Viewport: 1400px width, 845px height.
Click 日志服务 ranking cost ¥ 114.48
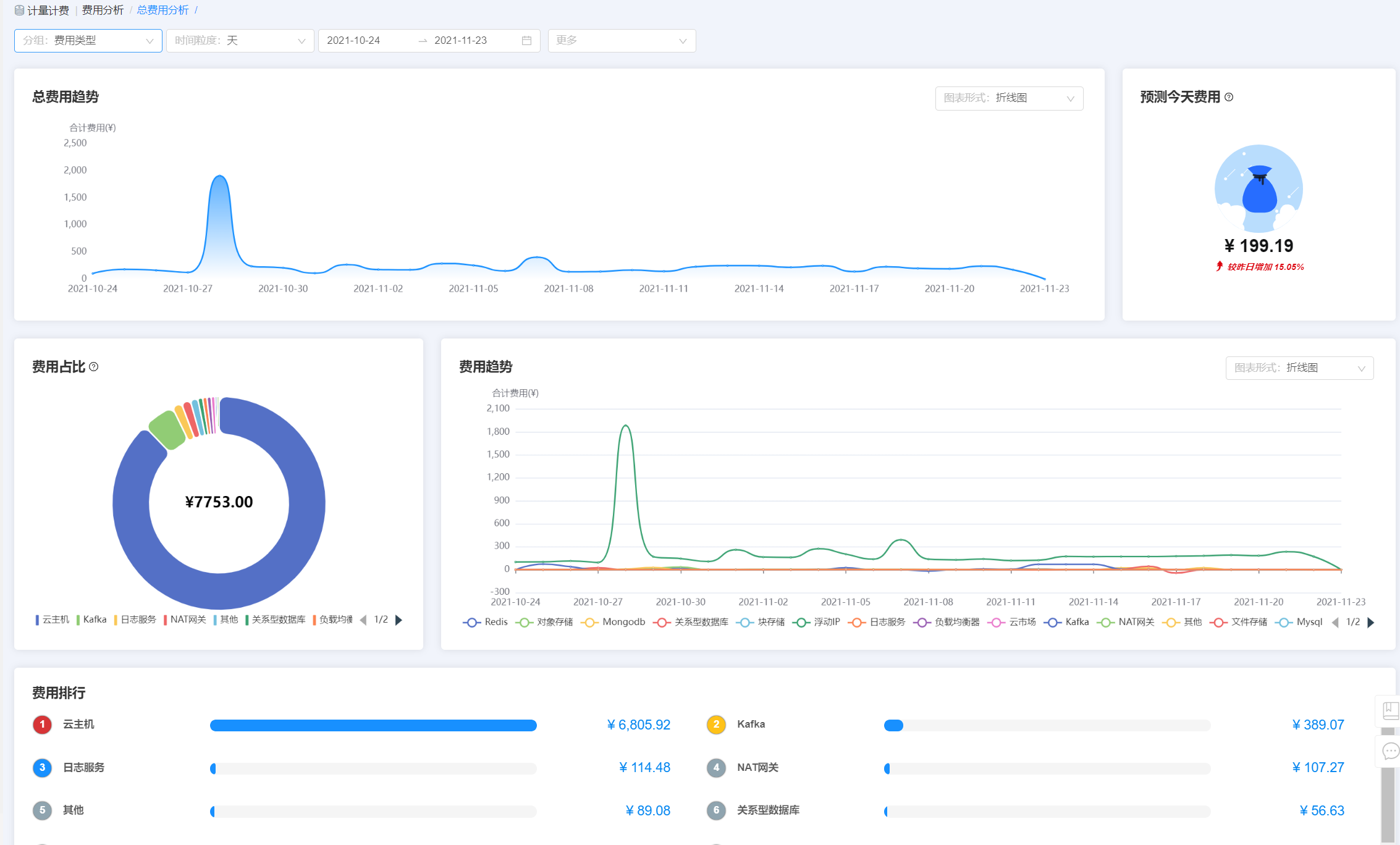click(644, 768)
